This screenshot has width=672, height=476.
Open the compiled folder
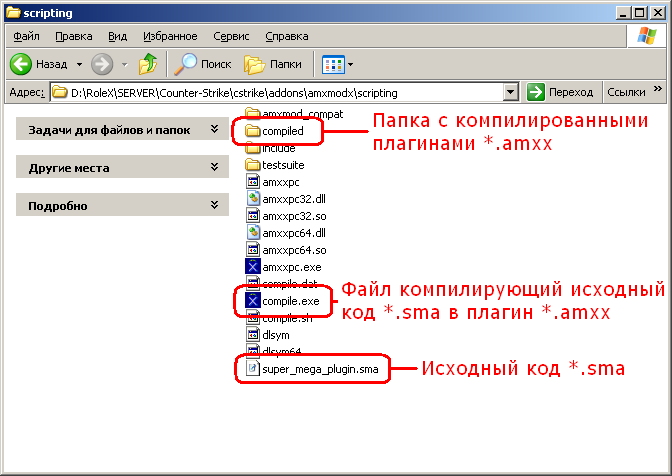coord(281,131)
